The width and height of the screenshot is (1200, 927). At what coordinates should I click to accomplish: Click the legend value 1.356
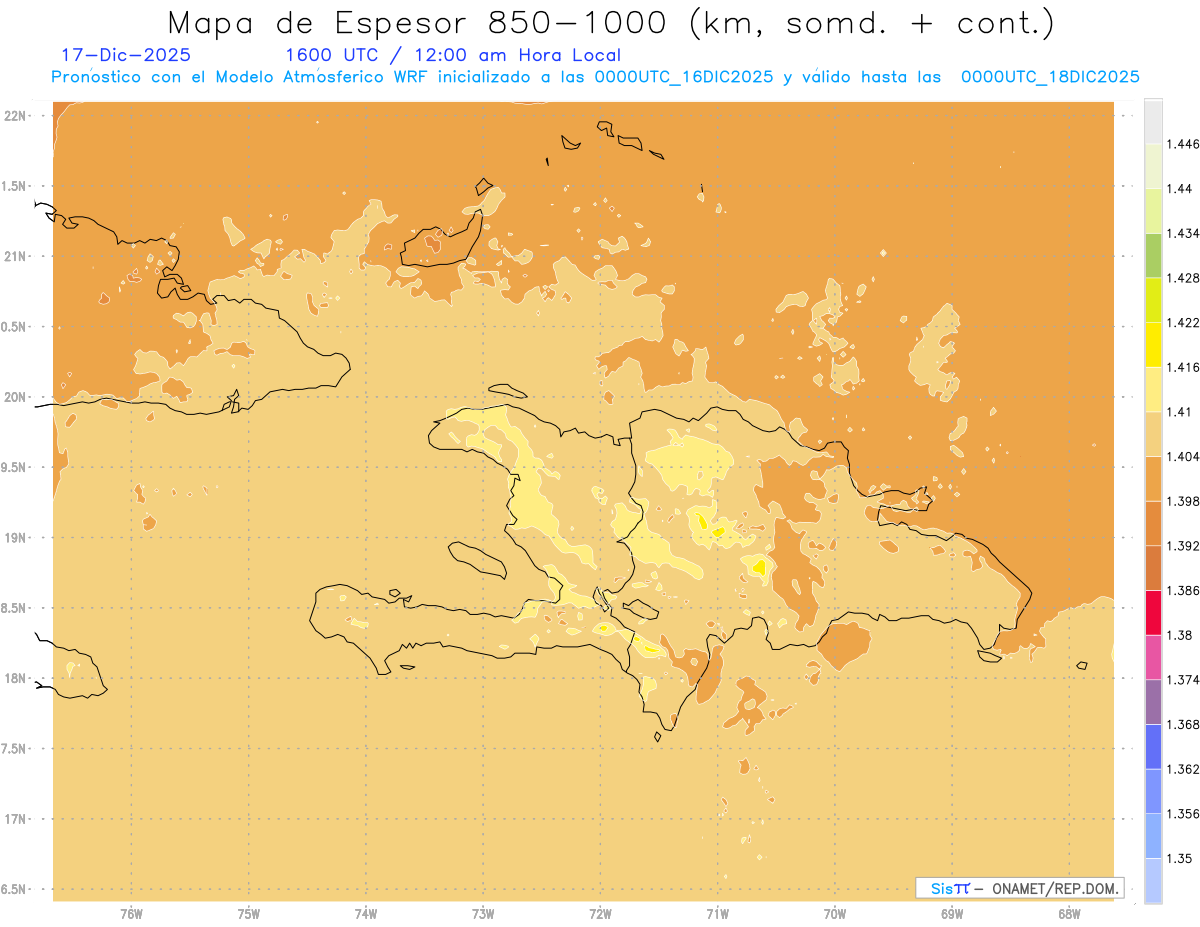(1184, 814)
